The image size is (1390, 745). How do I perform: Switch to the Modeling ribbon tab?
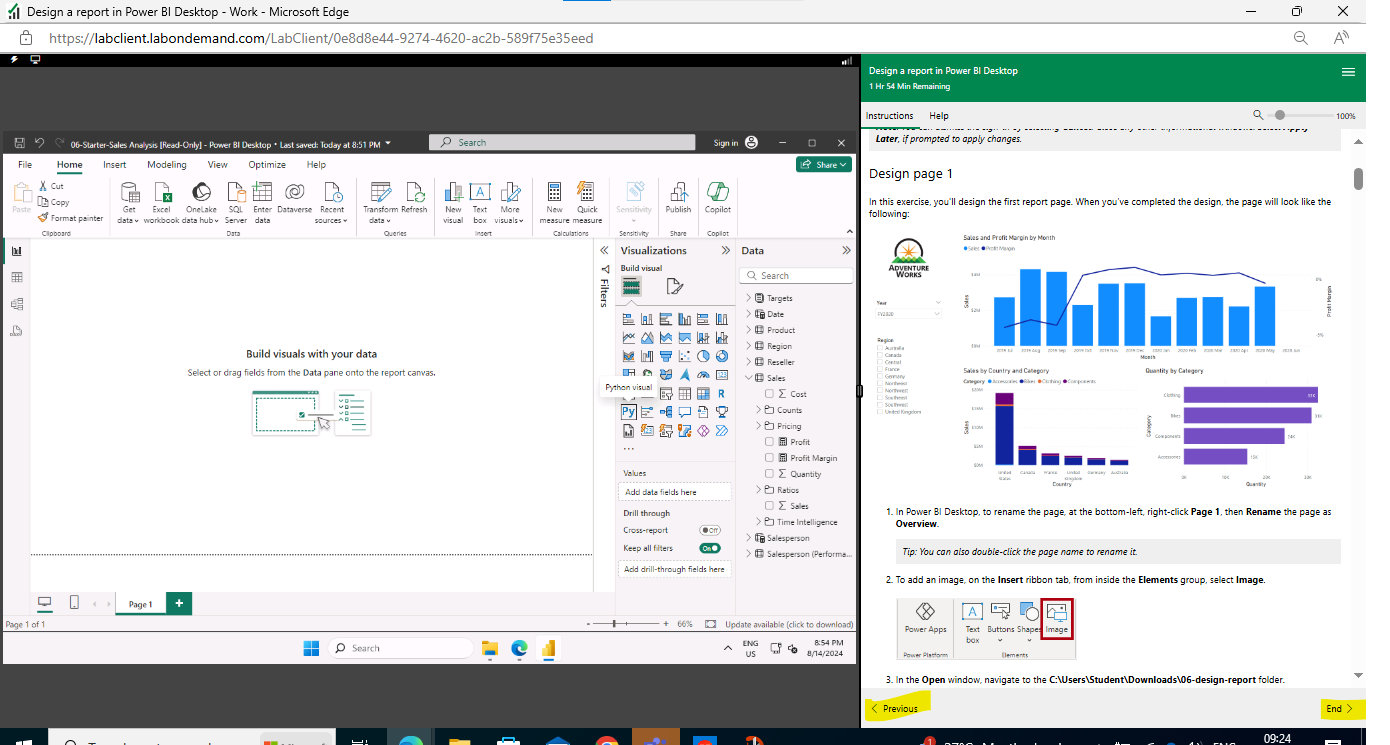(166, 164)
